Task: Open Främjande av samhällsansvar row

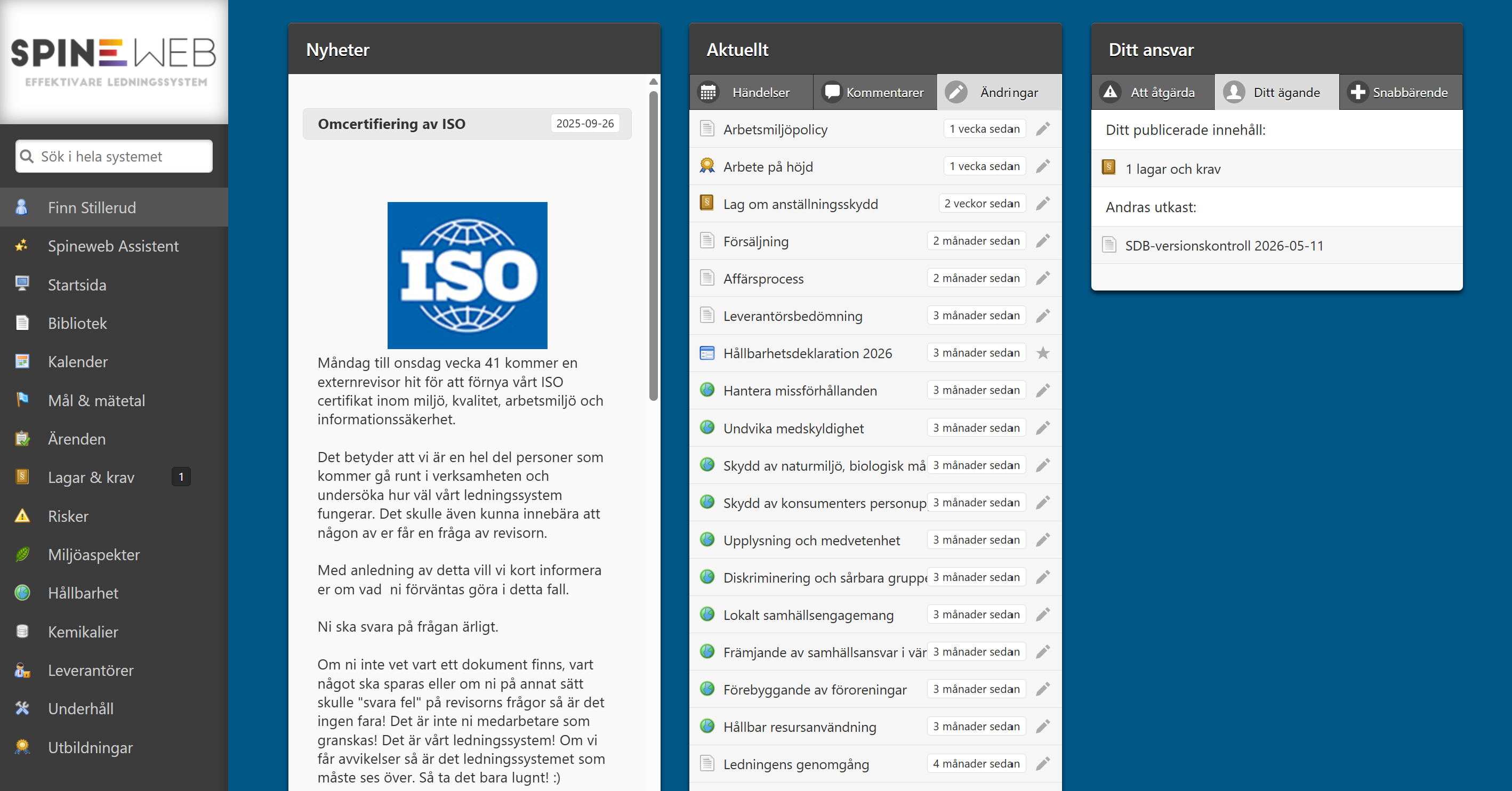Action: (875, 652)
